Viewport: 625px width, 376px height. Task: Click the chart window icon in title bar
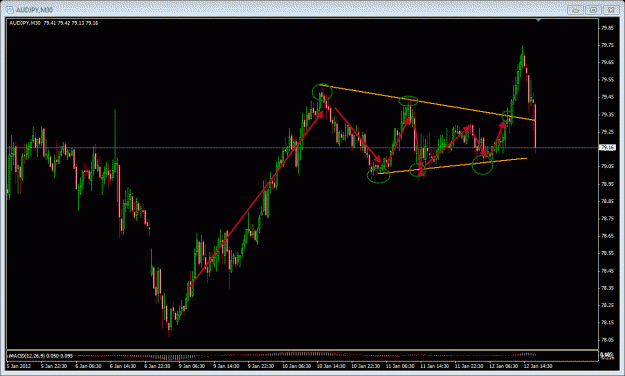(x=10, y=10)
